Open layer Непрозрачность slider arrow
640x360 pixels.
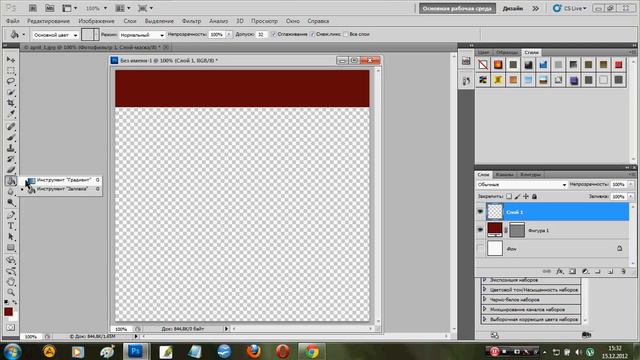[x=631, y=184]
